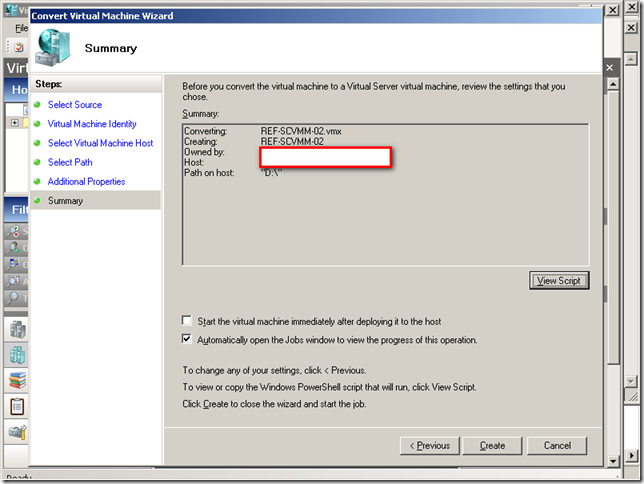Open the Hosts view icon in the background navigation
The width and height of the screenshot is (644, 484).
17,330
